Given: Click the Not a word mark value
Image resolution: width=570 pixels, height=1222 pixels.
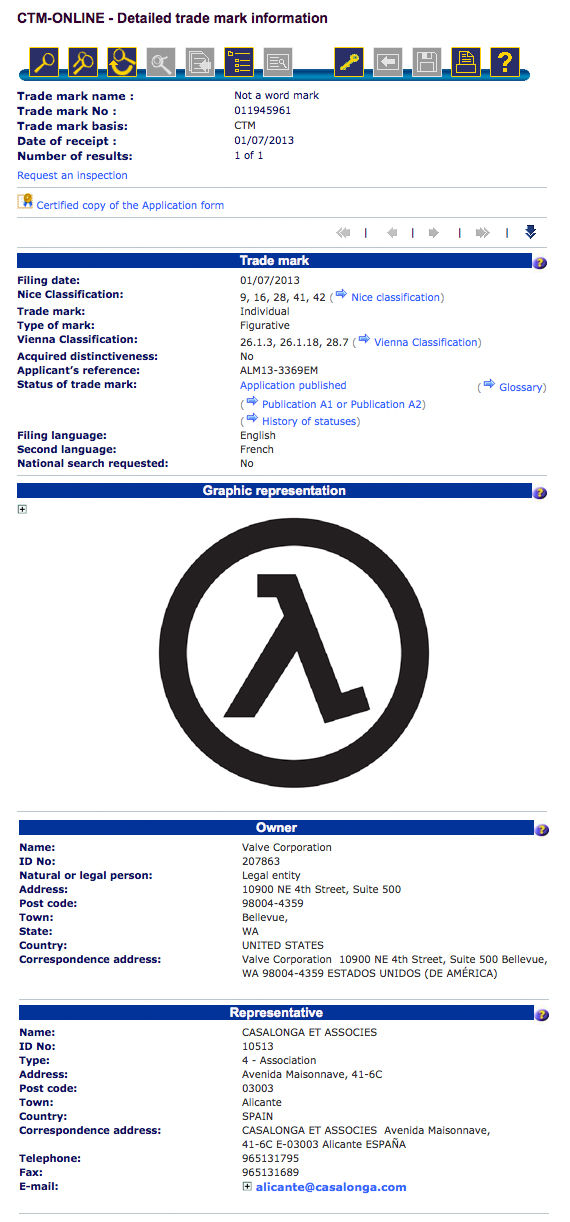Looking at the screenshot, I should click(x=277, y=96).
